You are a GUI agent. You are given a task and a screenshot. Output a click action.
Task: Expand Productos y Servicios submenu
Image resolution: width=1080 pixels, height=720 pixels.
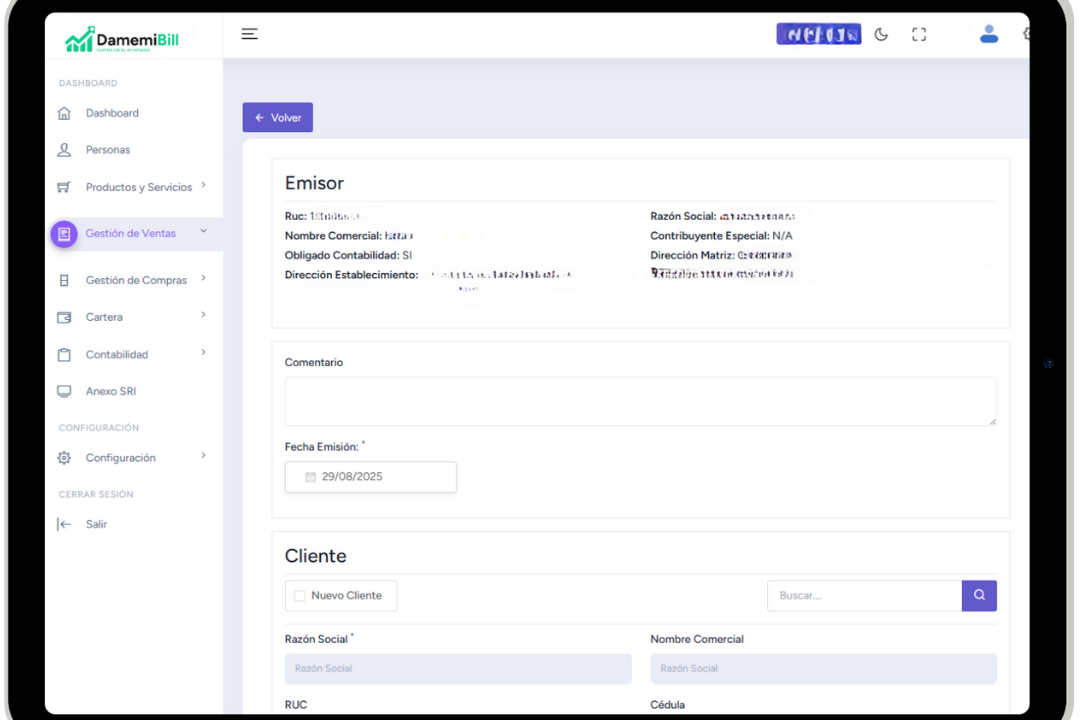(203, 185)
